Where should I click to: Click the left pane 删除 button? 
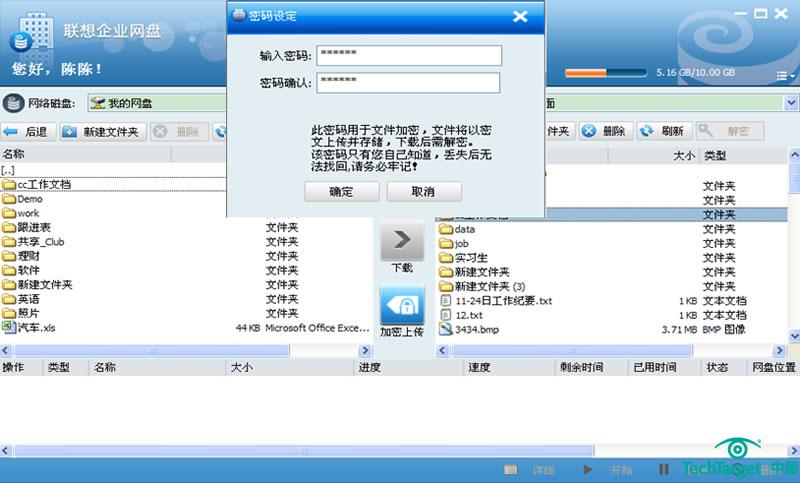tap(180, 132)
